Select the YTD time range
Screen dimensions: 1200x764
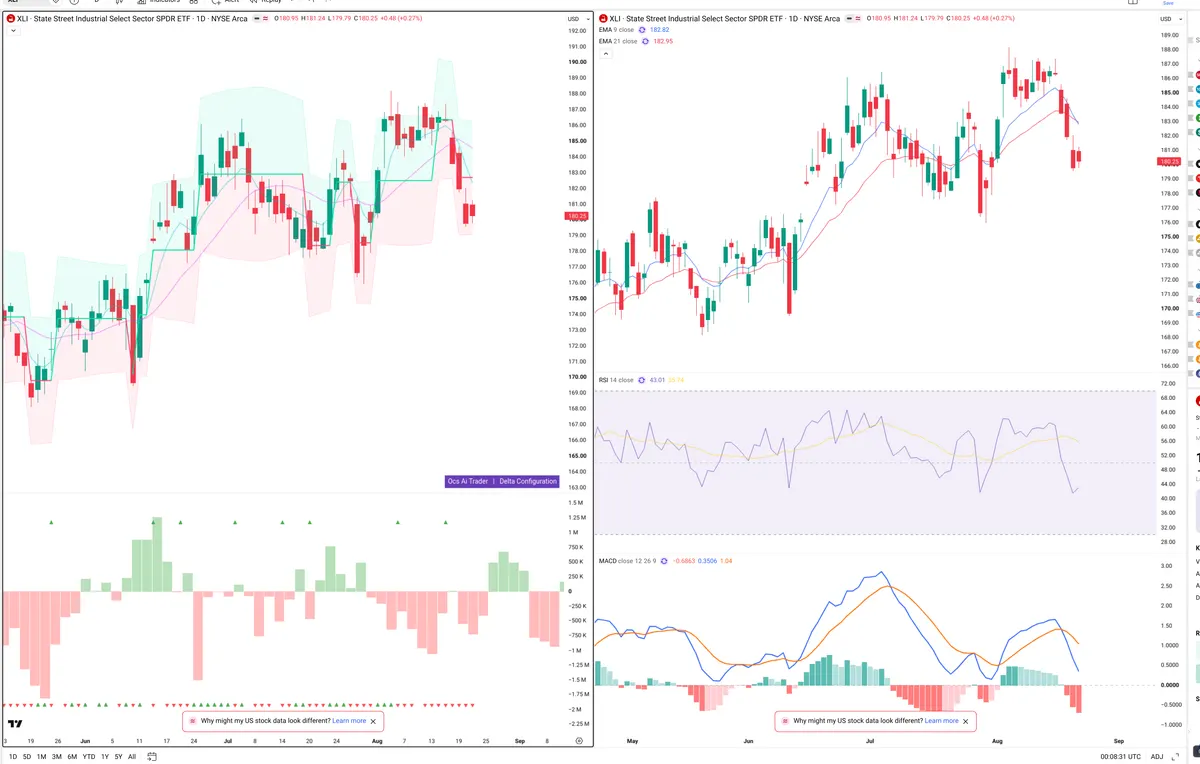click(x=89, y=757)
